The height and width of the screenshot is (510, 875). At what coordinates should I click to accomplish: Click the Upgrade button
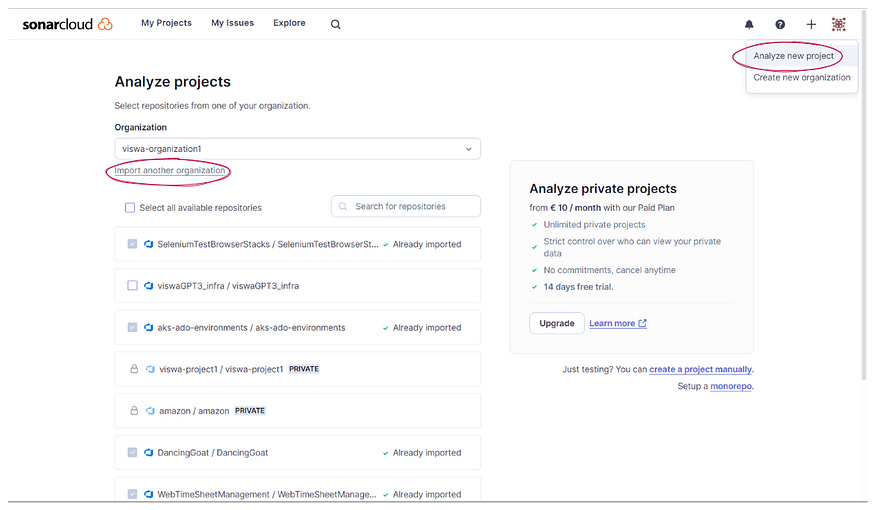[556, 323]
